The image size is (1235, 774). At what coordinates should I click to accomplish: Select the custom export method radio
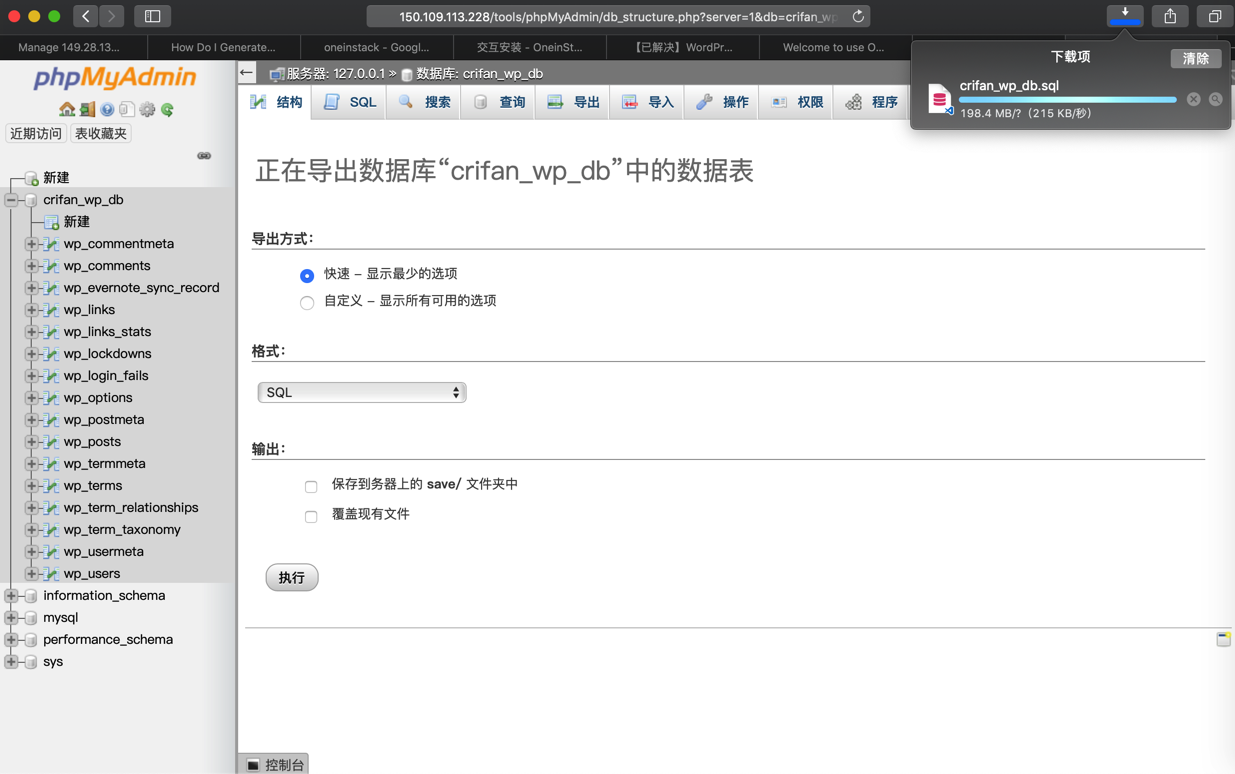tap(307, 302)
